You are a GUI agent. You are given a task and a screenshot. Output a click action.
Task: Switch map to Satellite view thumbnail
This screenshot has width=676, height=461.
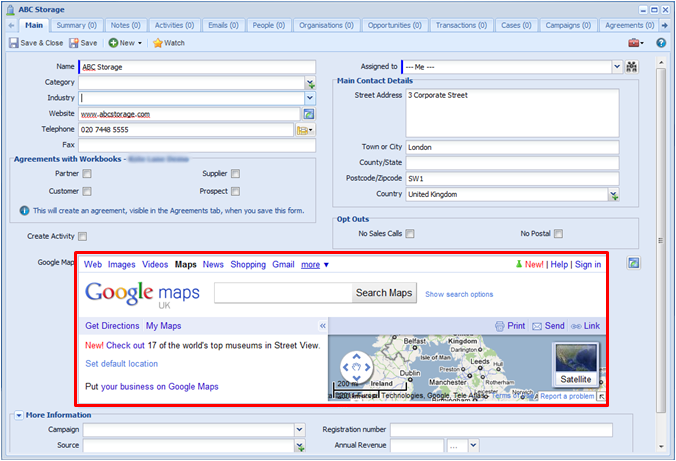click(576, 364)
